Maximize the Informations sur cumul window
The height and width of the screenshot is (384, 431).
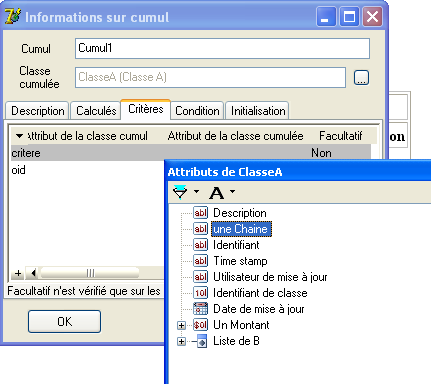349,16
